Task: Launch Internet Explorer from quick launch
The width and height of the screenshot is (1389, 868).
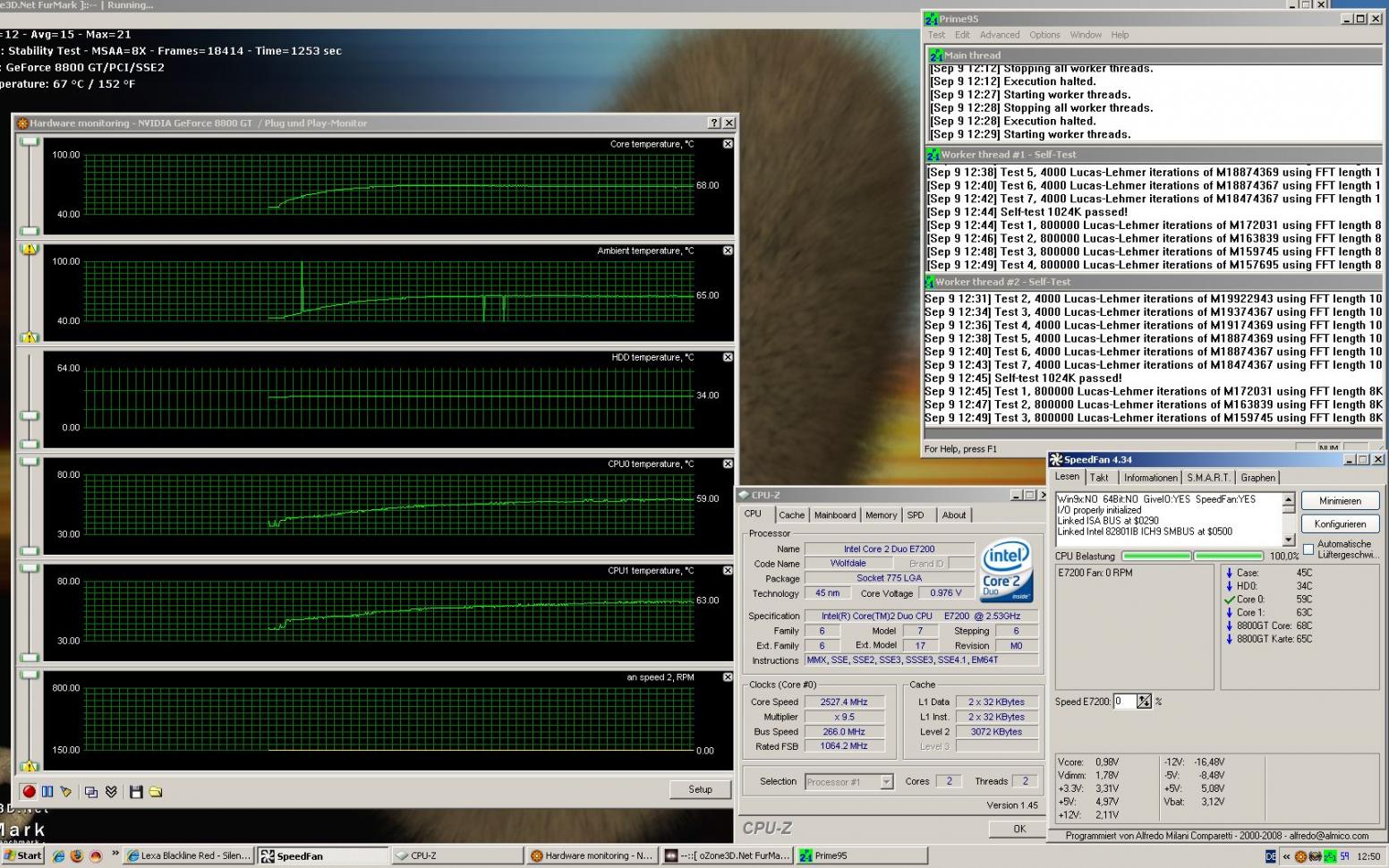Action: (59, 856)
